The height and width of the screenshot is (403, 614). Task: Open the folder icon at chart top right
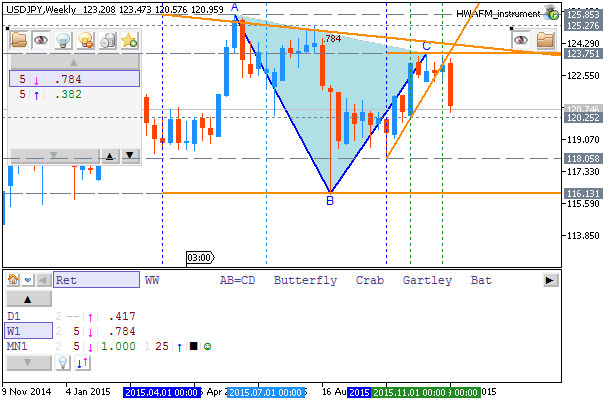545,40
